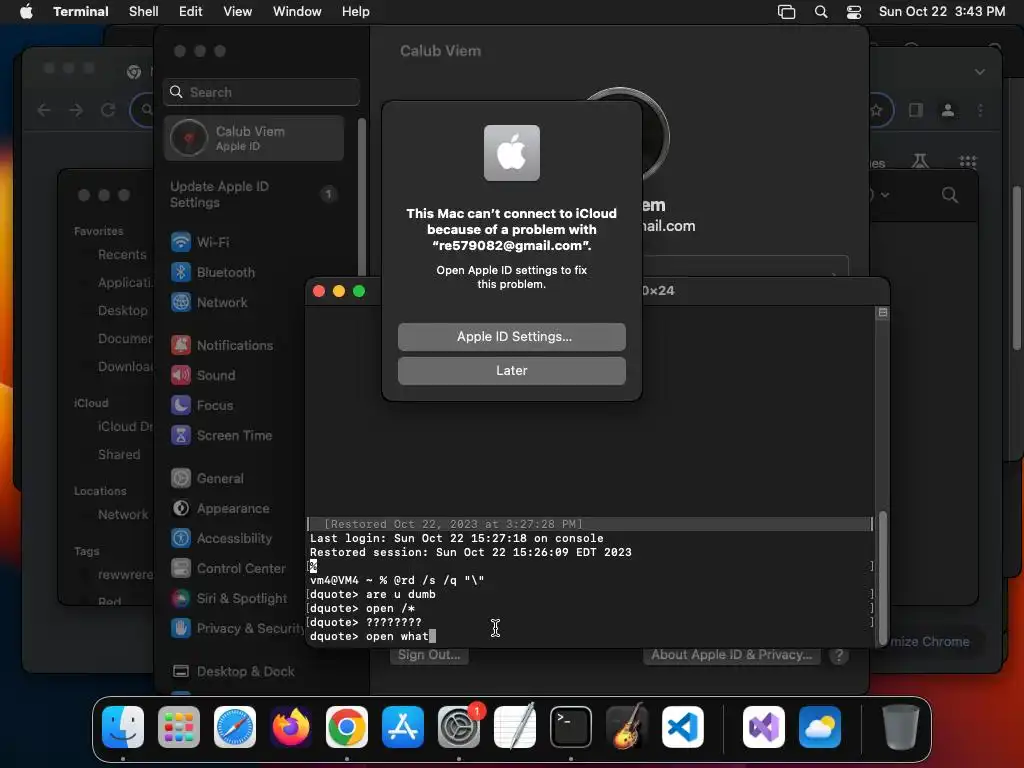Open Trash from the Dock
The image size is (1024, 768).
[x=901, y=727]
